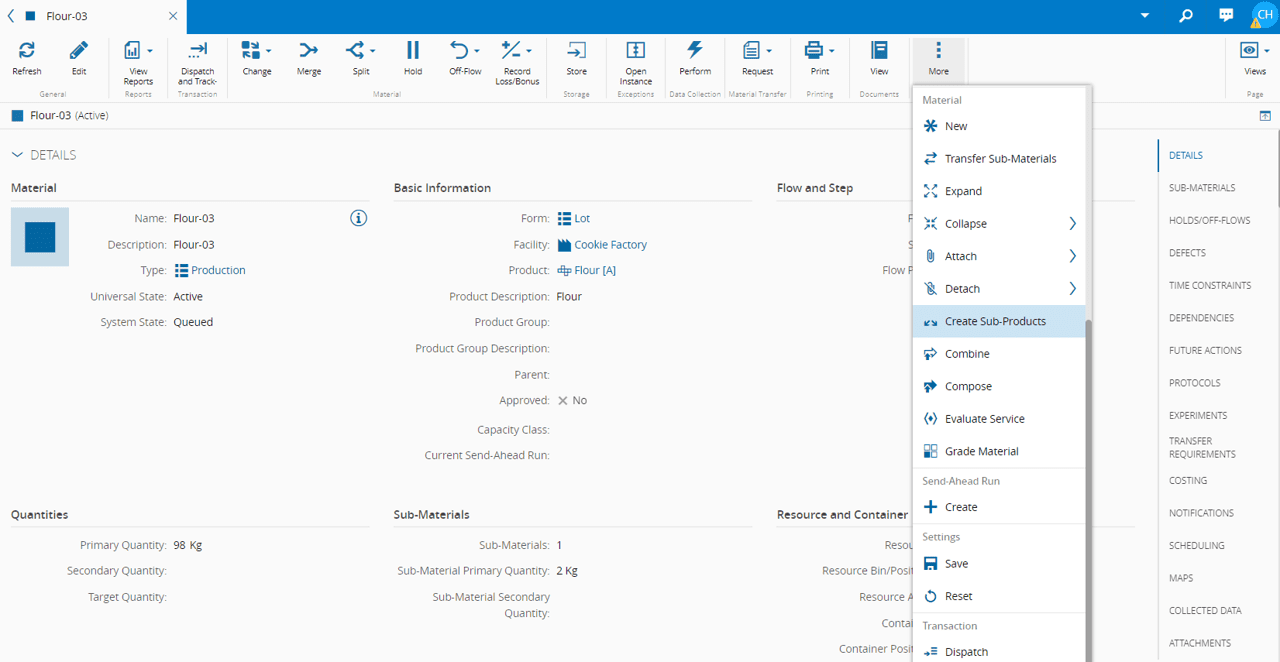
Task: Put material on Hold
Action: coord(413,52)
